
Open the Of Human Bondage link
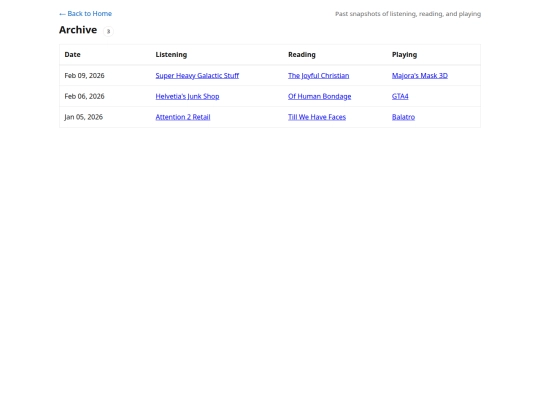point(320,96)
